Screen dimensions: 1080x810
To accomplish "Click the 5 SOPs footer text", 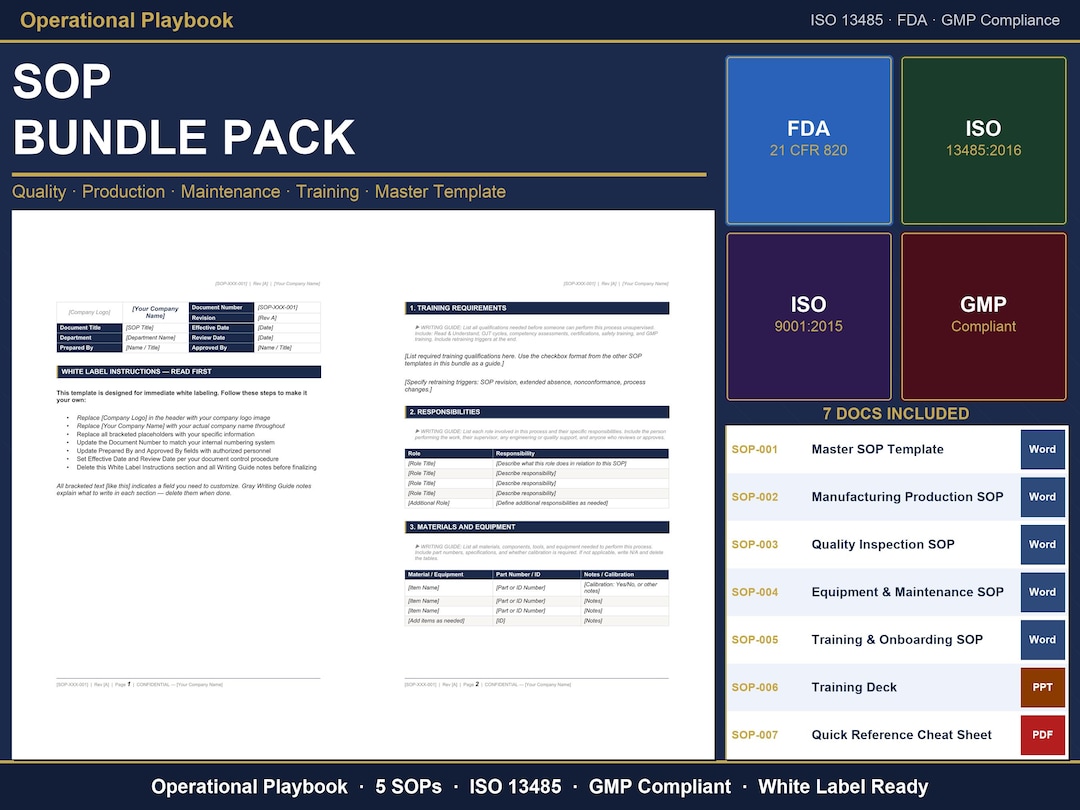I will [408, 787].
